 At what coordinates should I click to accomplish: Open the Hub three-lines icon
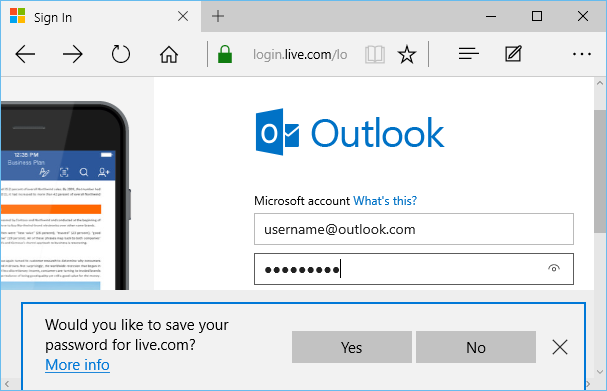click(469, 54)
